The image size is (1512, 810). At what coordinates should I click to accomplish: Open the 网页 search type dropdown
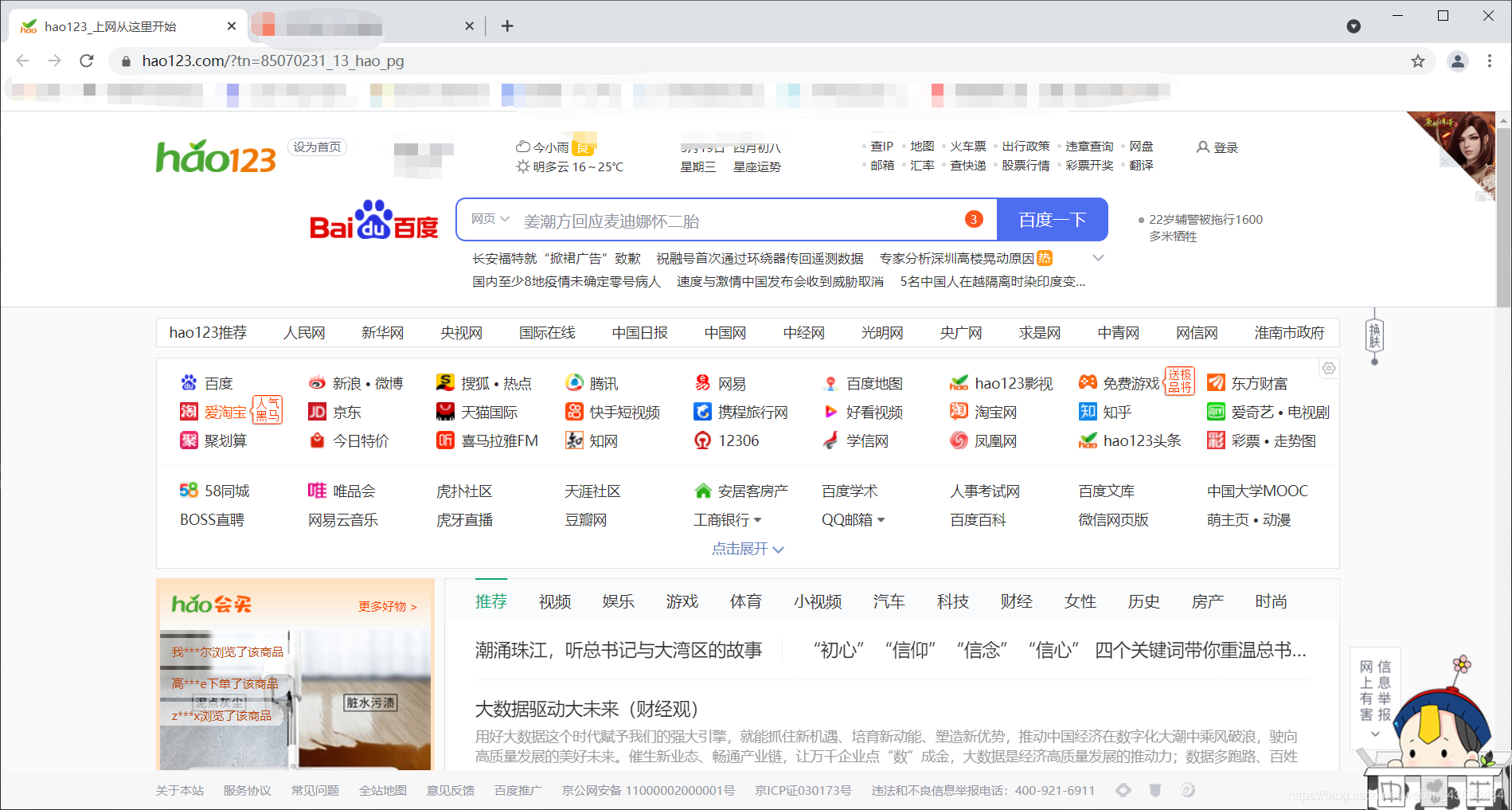[490, 219]
